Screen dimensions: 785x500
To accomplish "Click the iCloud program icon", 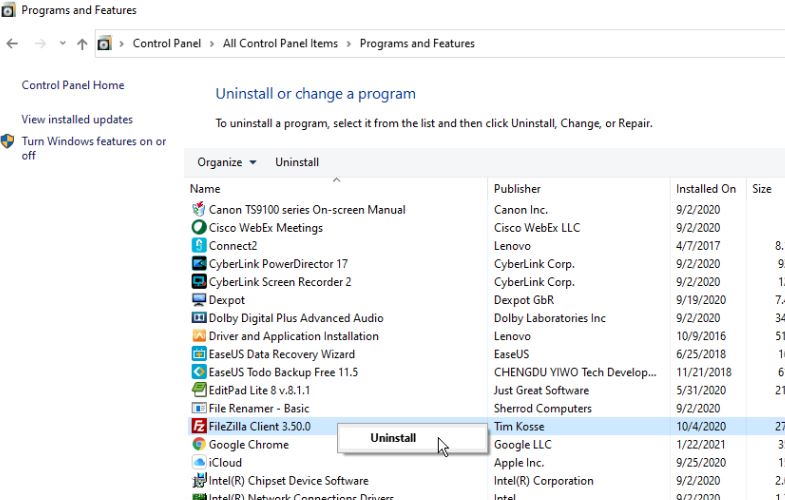I will (199, 462).
